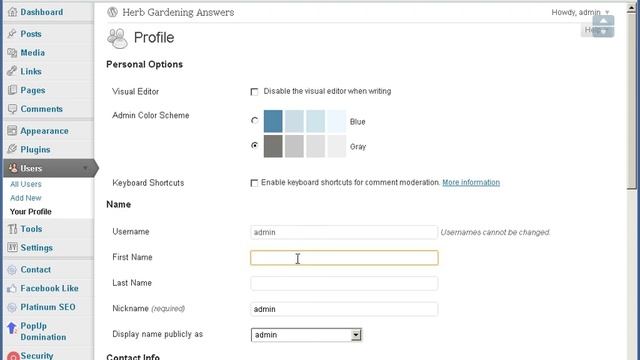This screenshot has width=640, height=360.
Task: Open the Platinum SEO menu item
Action: [x=48, y=307]
